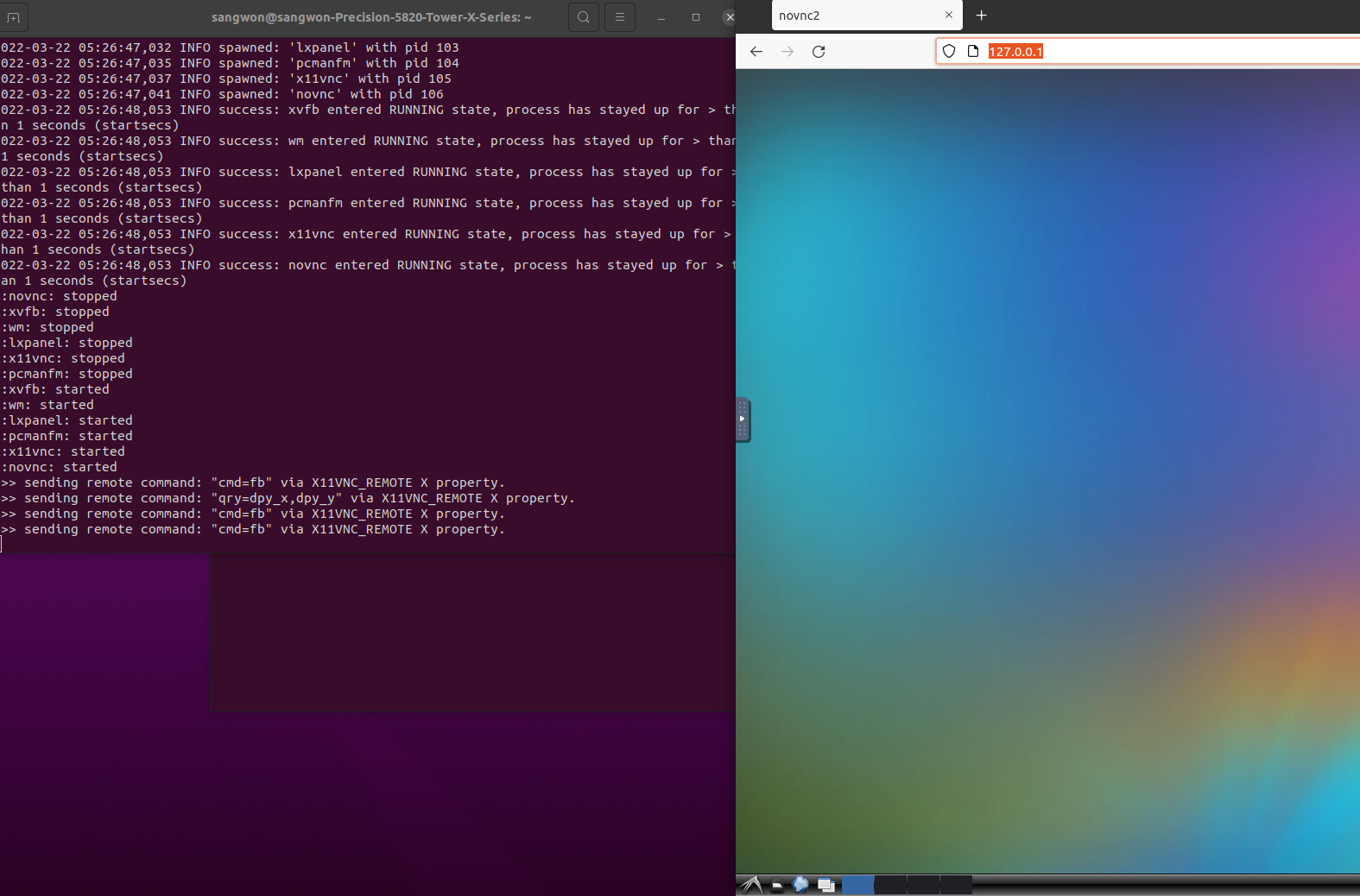Switch to the fourth workspace in pager
The width and height of the screenshot is (1360, 896).
[x=956, y=885]
